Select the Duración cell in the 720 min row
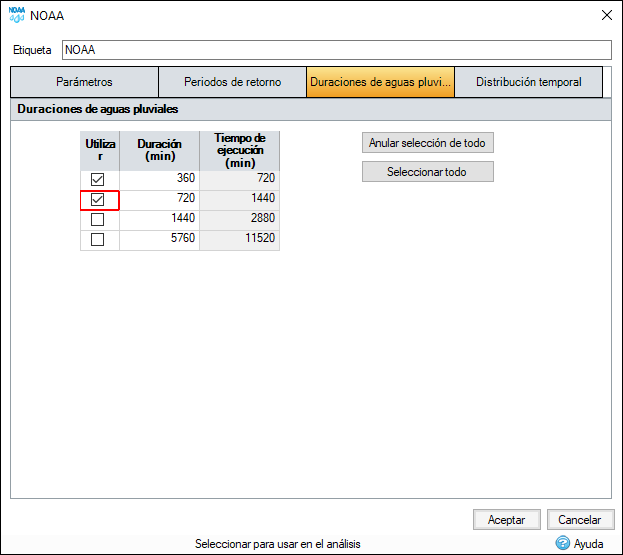 [x=159, y=200]
